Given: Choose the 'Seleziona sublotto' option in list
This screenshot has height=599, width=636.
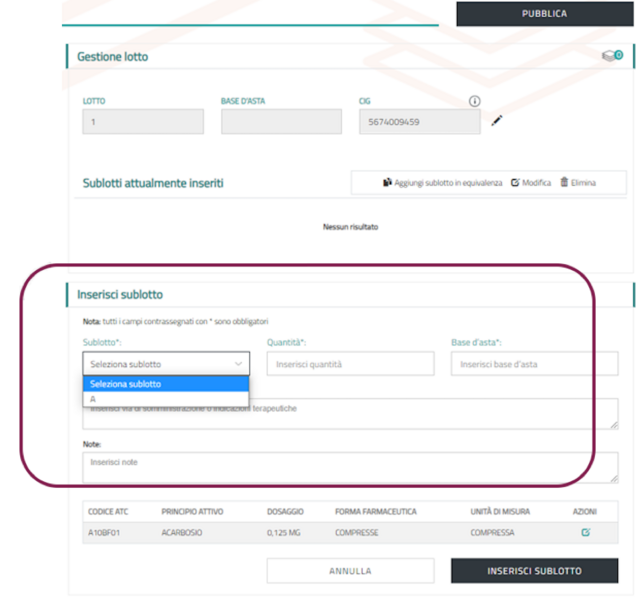Looking at the screenshot, I should tap(165, 384).
